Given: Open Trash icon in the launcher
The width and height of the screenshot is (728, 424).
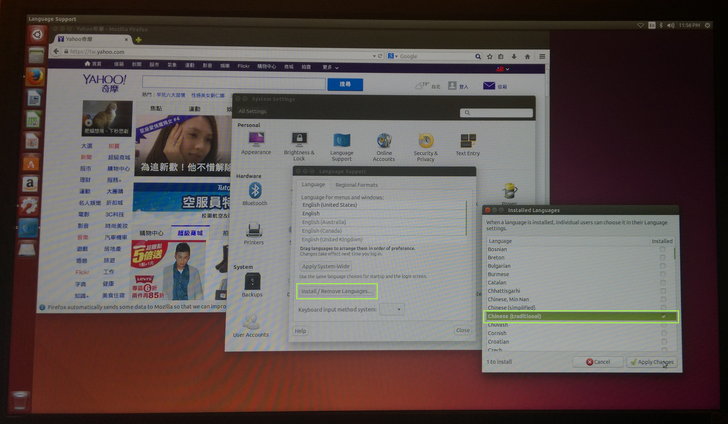Looking at the screenshot, I should [x=20, y=400].
